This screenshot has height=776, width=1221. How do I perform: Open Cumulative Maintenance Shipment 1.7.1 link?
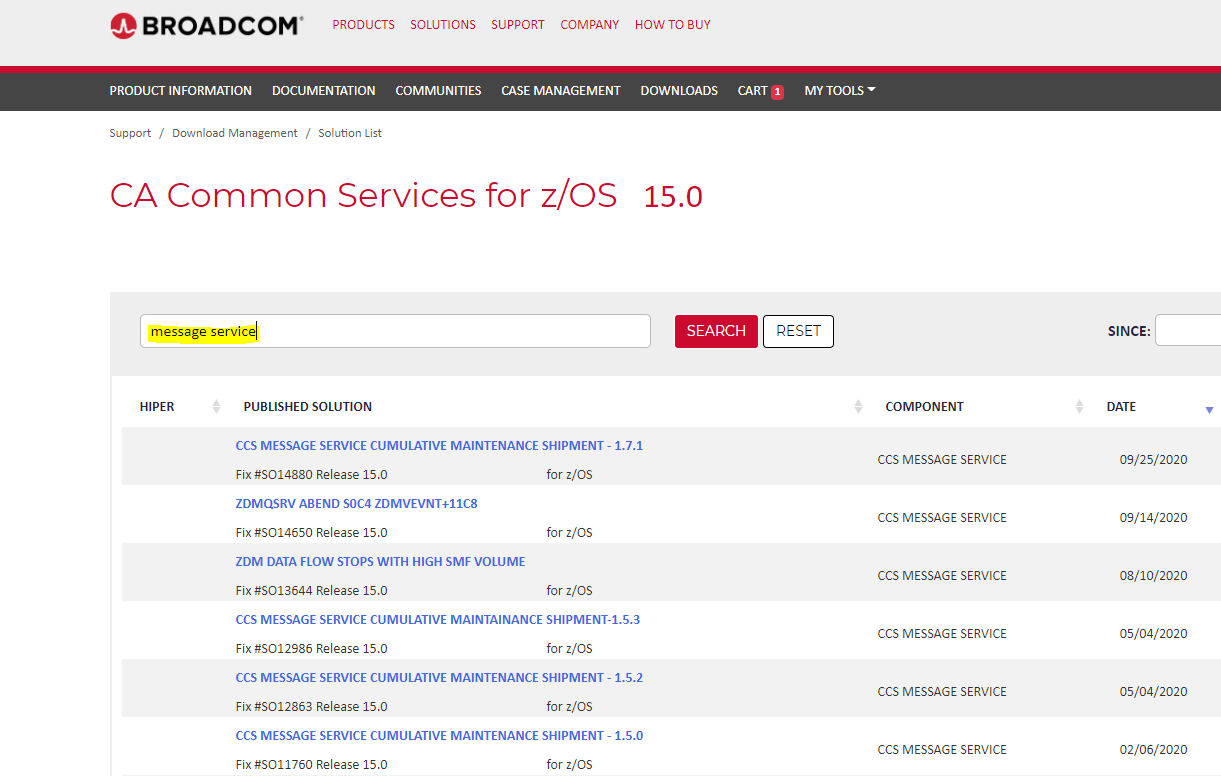[439, 446]
